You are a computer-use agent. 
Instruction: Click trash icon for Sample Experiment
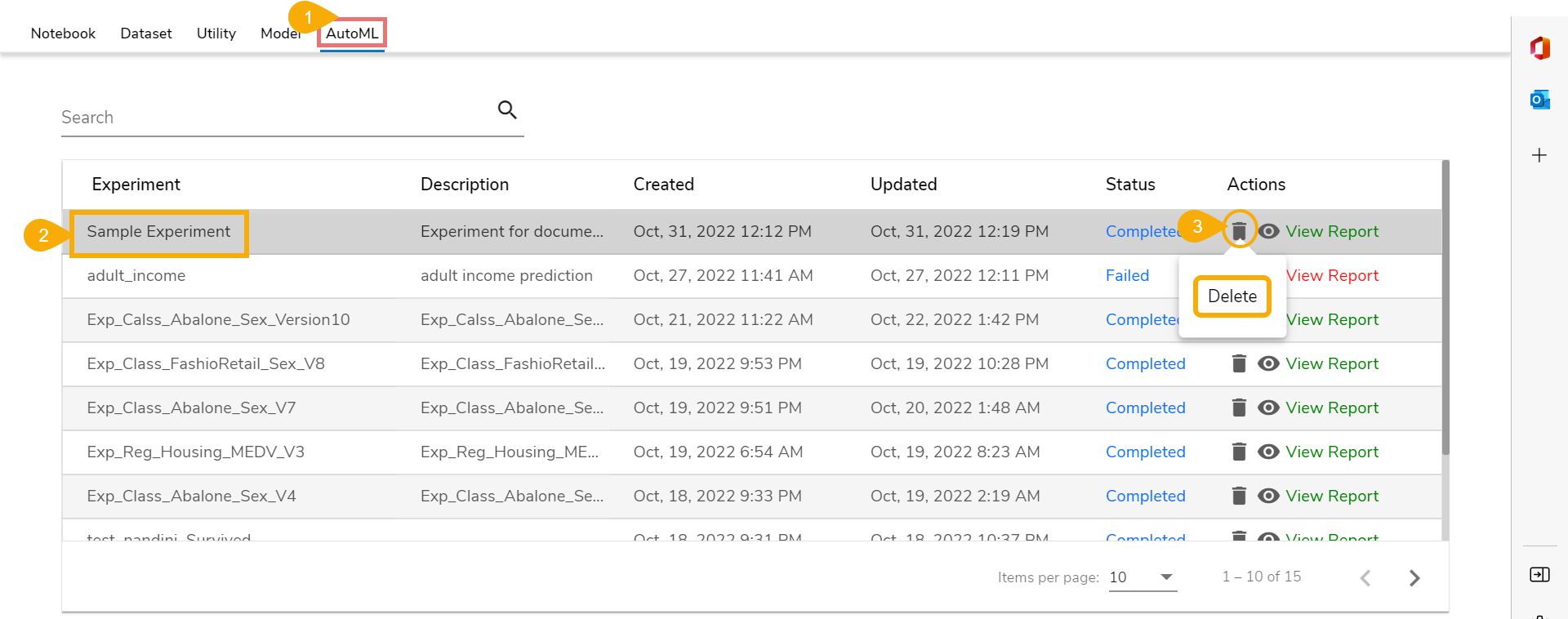(1239, 231)
